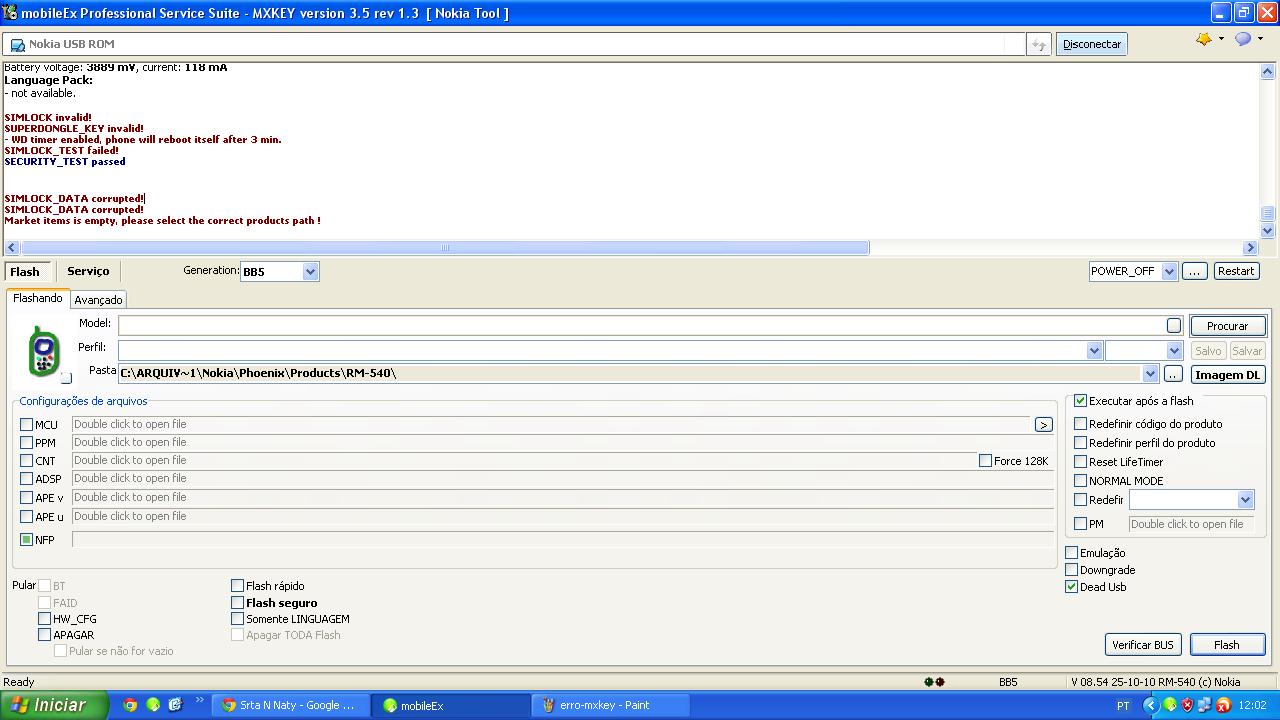Open the chat bubble dropdown arrow
The height and width of the screenshot is (720, 1280).
1260,39
